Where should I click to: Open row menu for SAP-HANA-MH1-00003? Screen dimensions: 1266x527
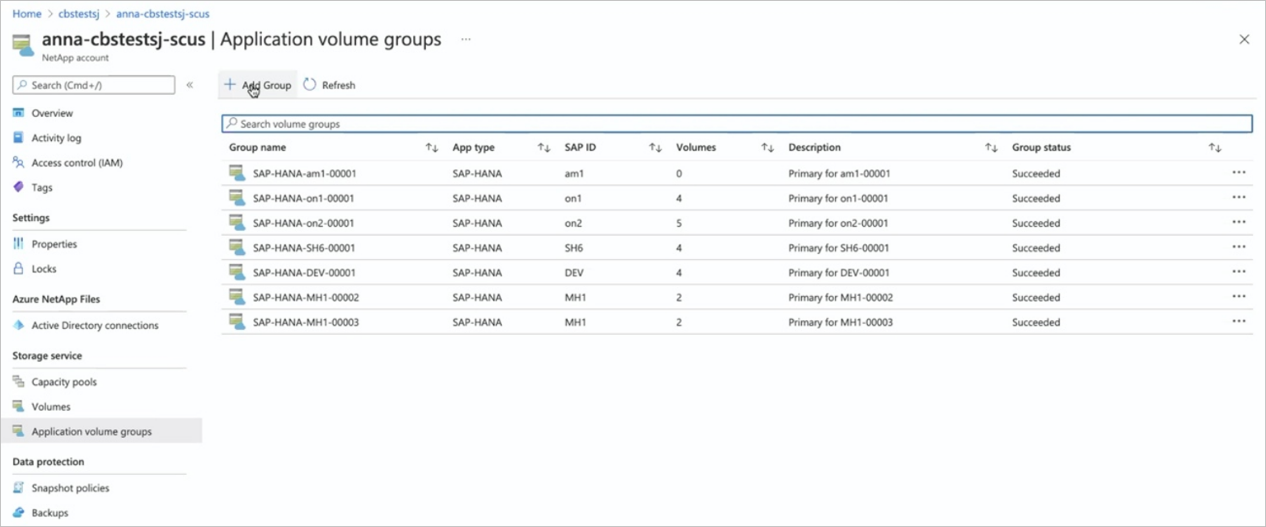tap(1239, 321)
